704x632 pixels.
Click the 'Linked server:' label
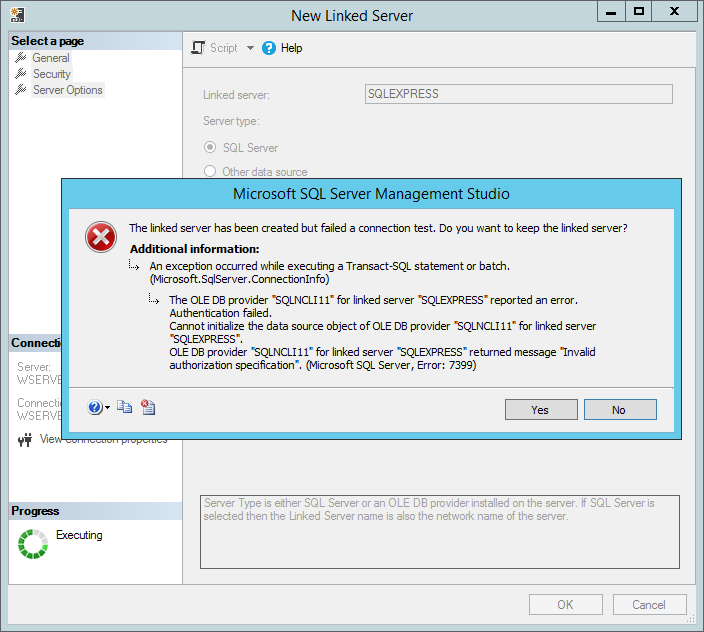(236, 95)
